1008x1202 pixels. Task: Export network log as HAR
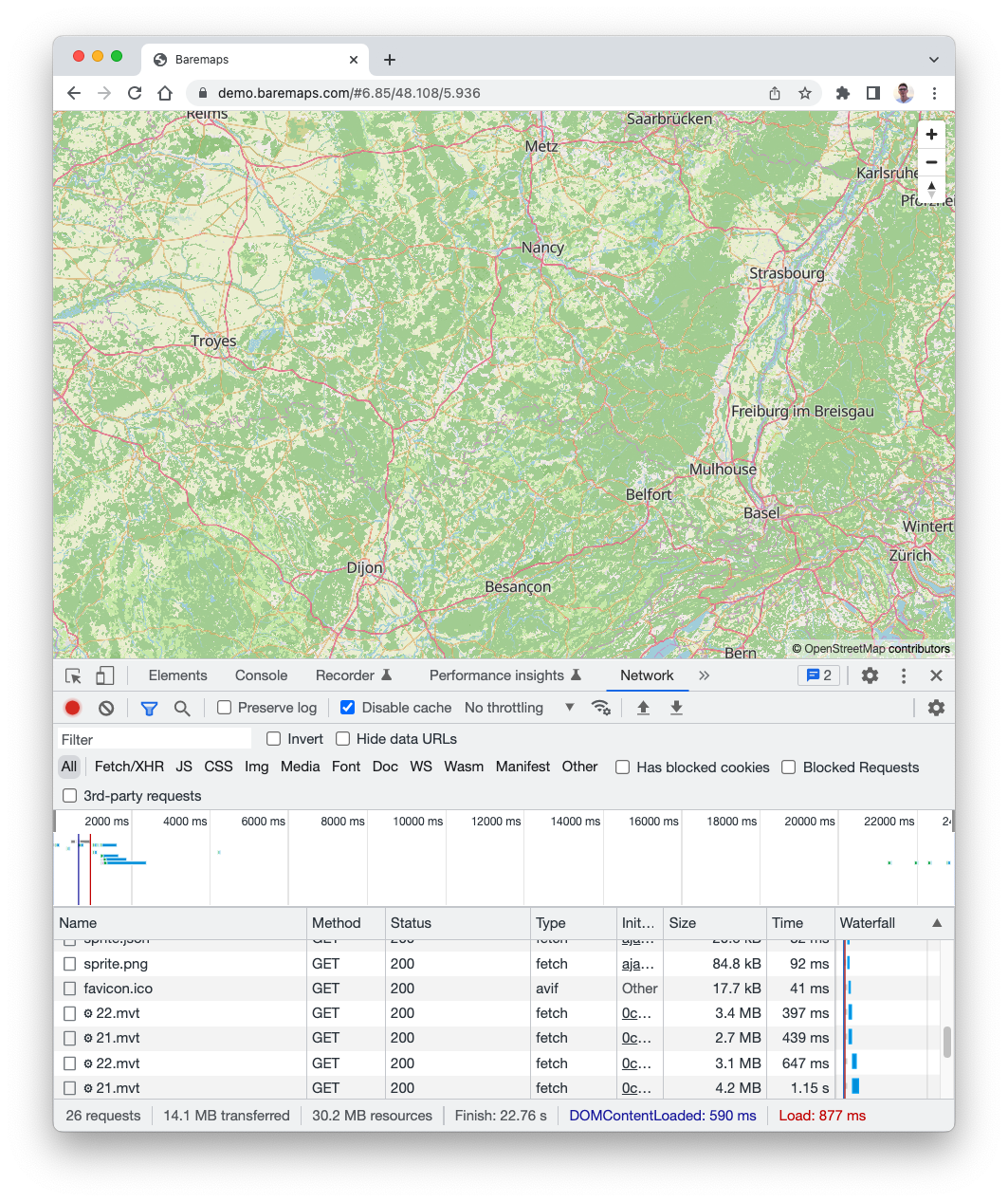(675, 707)
